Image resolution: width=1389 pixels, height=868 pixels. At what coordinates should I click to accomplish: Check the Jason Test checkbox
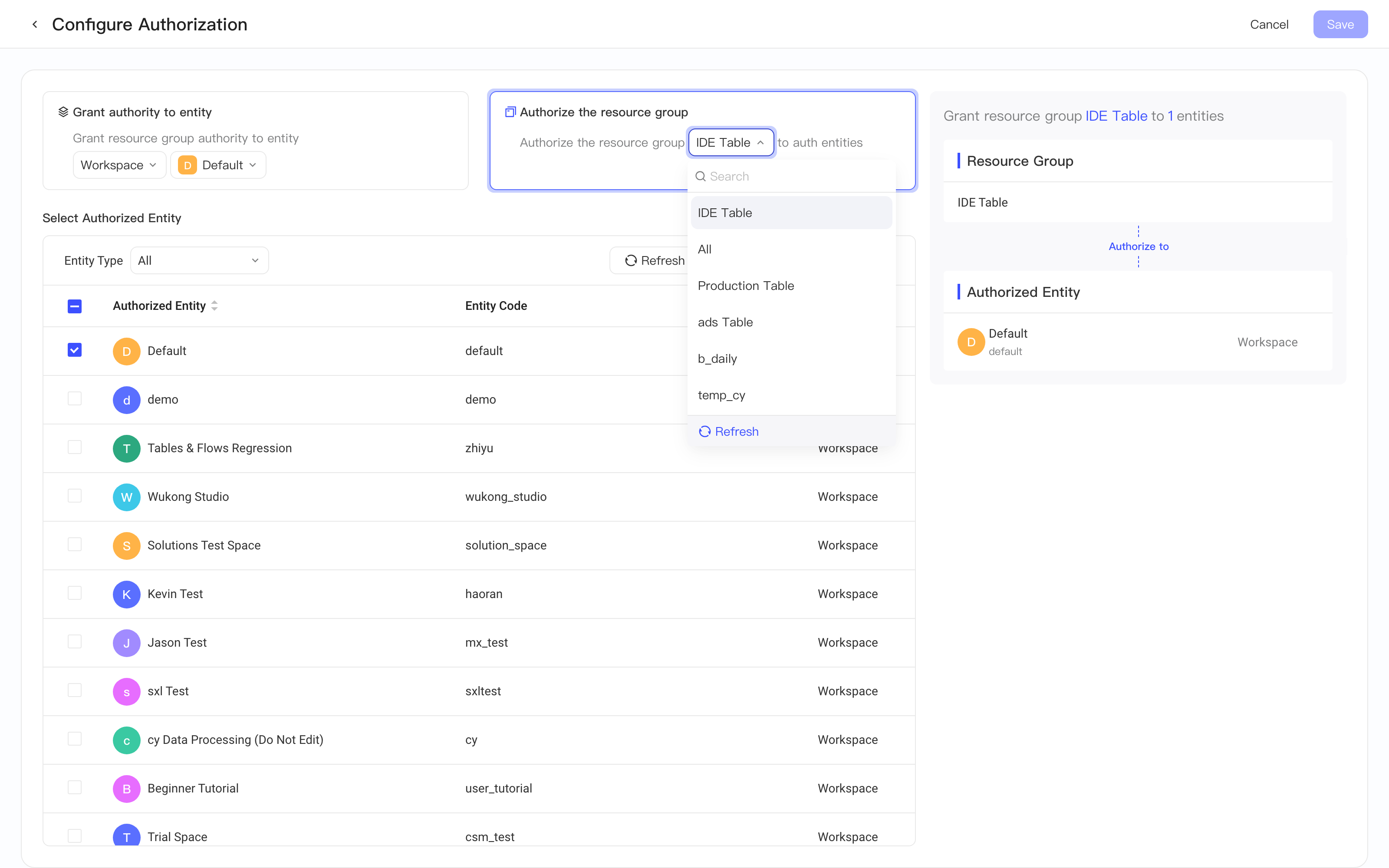(75, 642)
